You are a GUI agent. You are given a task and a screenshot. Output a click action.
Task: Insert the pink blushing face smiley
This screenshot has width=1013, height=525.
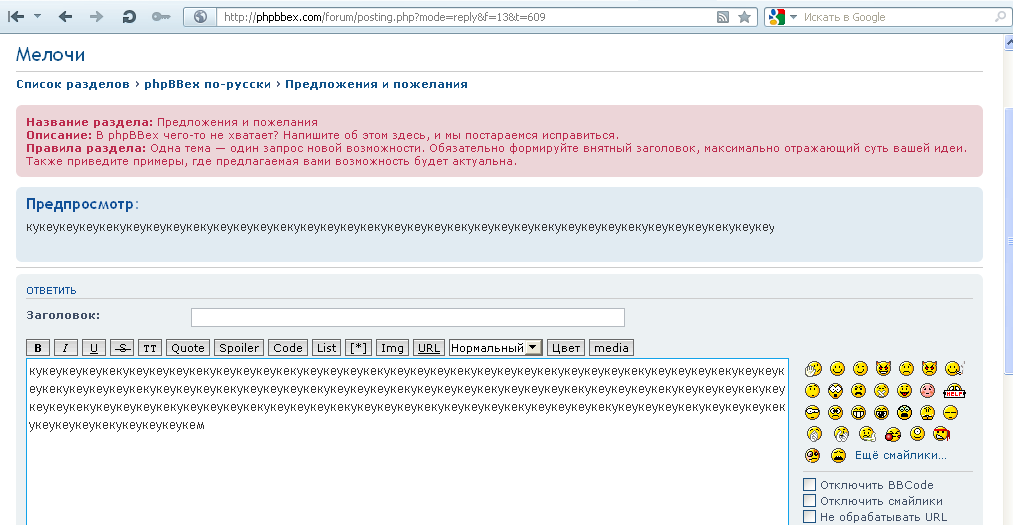click(x=928, y=390)
